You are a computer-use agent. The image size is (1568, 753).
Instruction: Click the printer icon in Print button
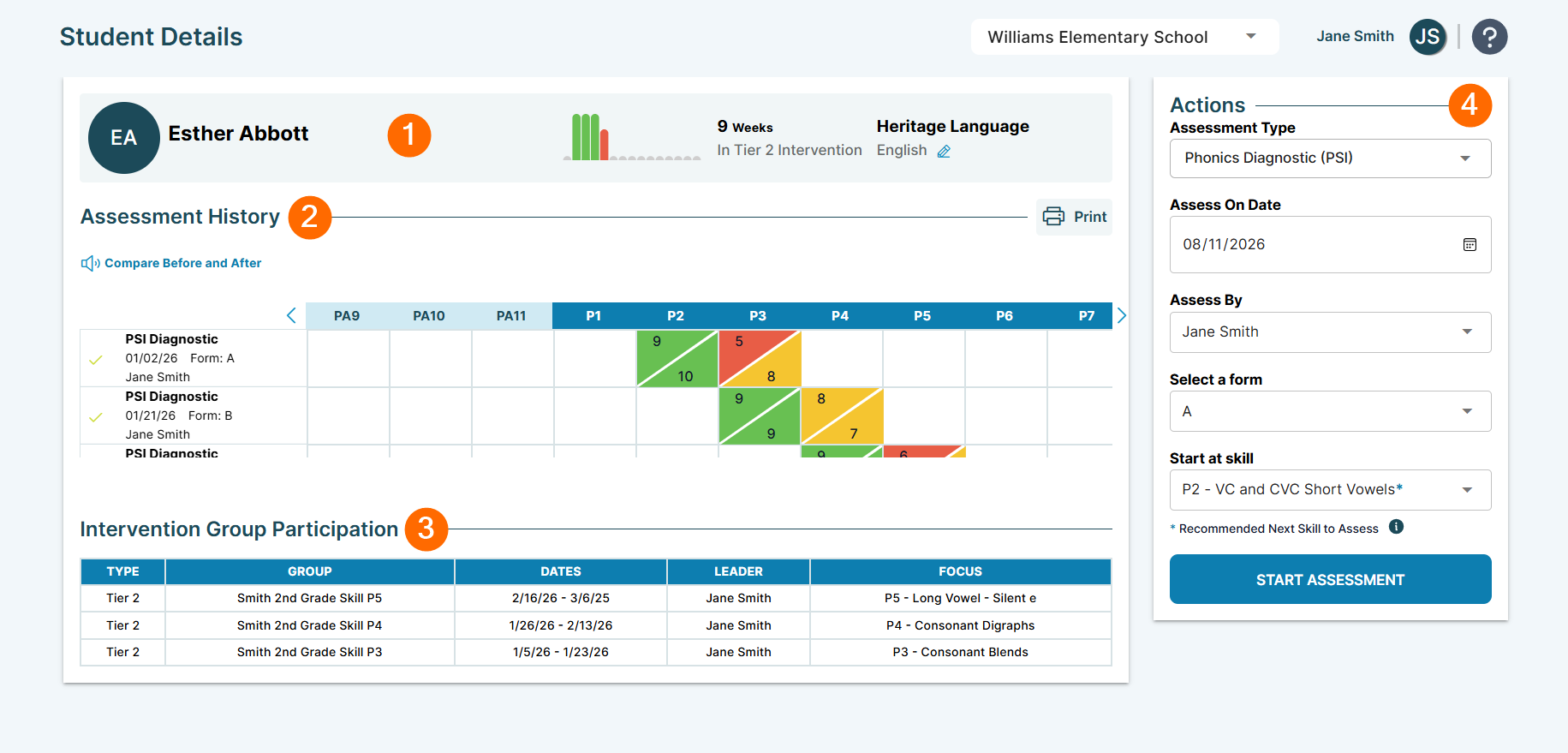(1053, 217)
